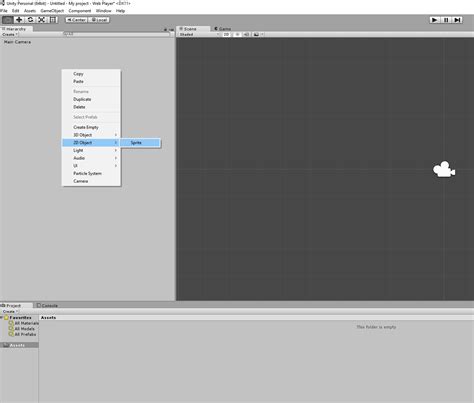Click the Step frame button
This screenshot has height=403, width=474.
point(457,20)
